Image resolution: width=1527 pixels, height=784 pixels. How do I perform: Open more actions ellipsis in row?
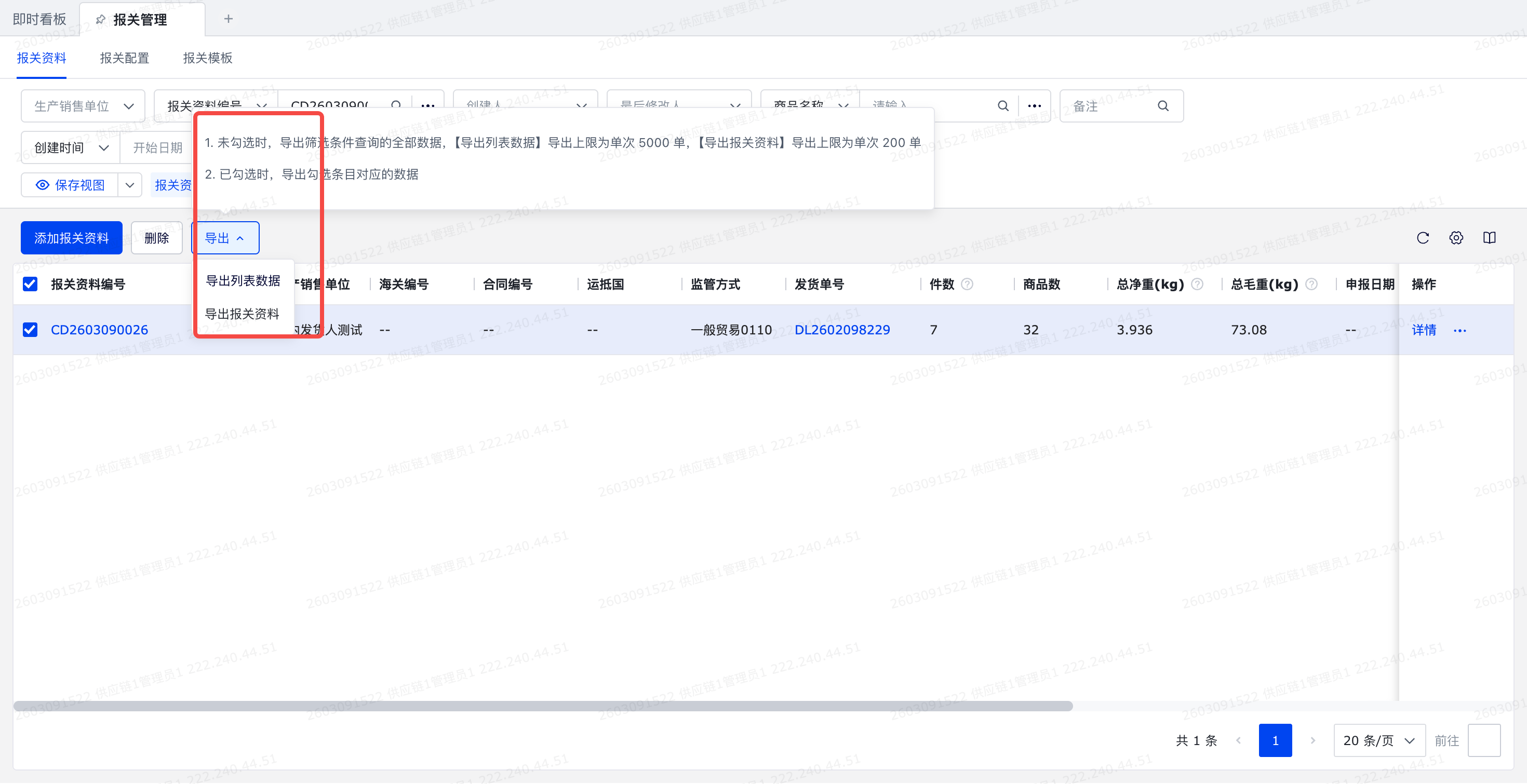point(1459,330)
